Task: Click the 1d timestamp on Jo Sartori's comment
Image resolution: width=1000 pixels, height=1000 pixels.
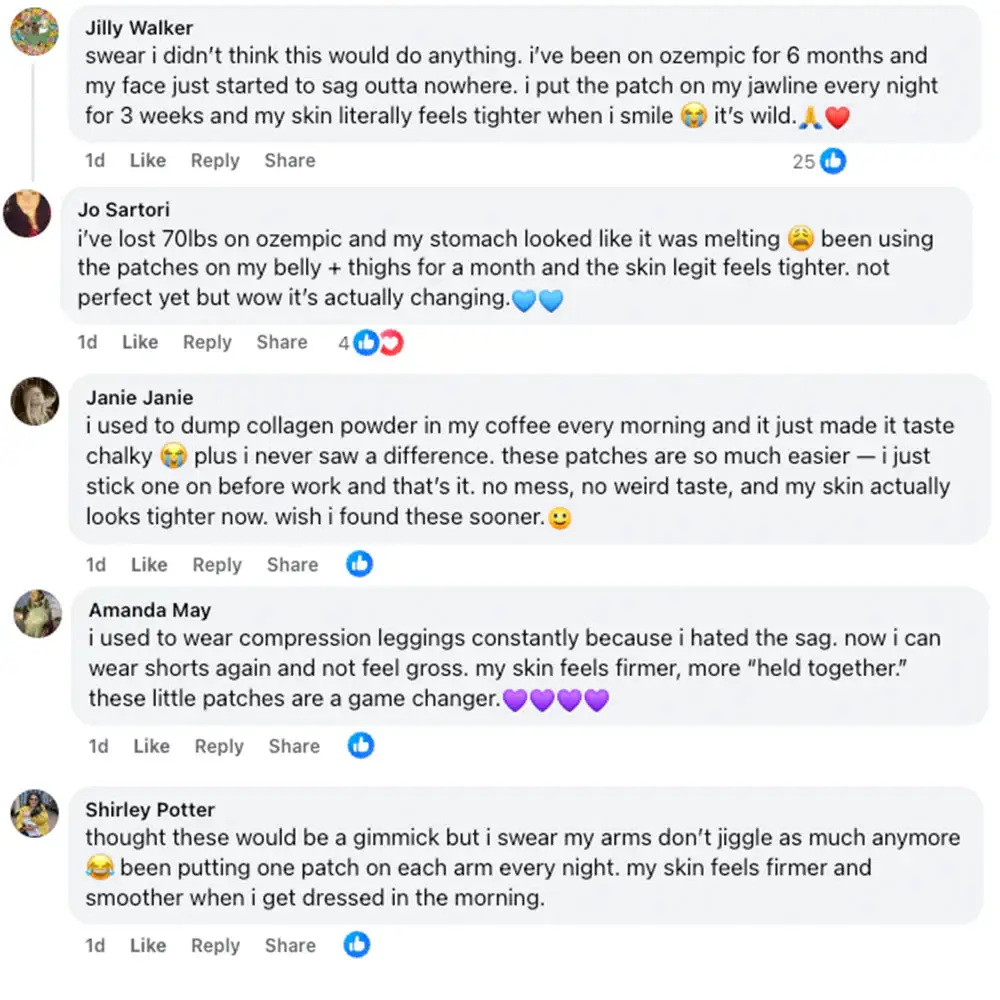Action: coord(88,342)
